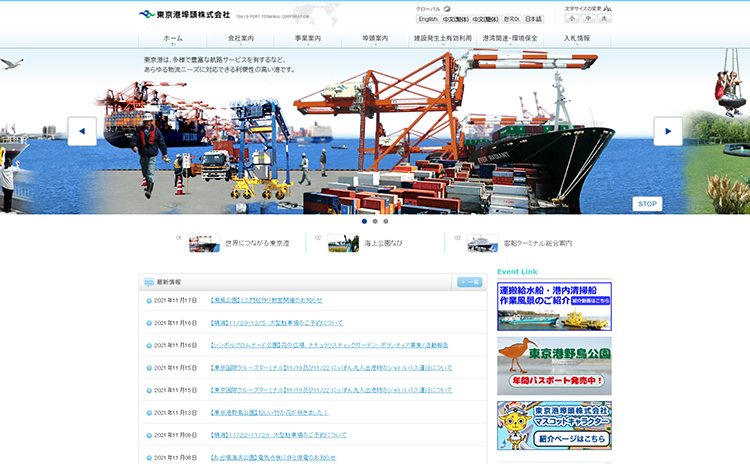The height and width of the screenshot is (464, 750).
Task: Open the 入札情報 menu item
Action: tap(577, 39)
